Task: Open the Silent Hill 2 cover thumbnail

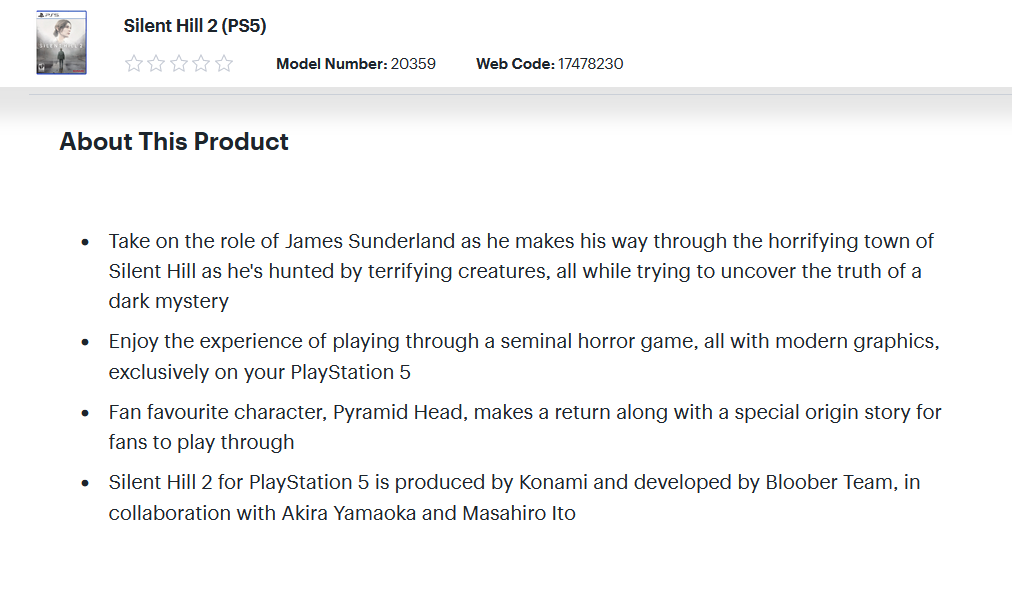Action: click(61, 43)
